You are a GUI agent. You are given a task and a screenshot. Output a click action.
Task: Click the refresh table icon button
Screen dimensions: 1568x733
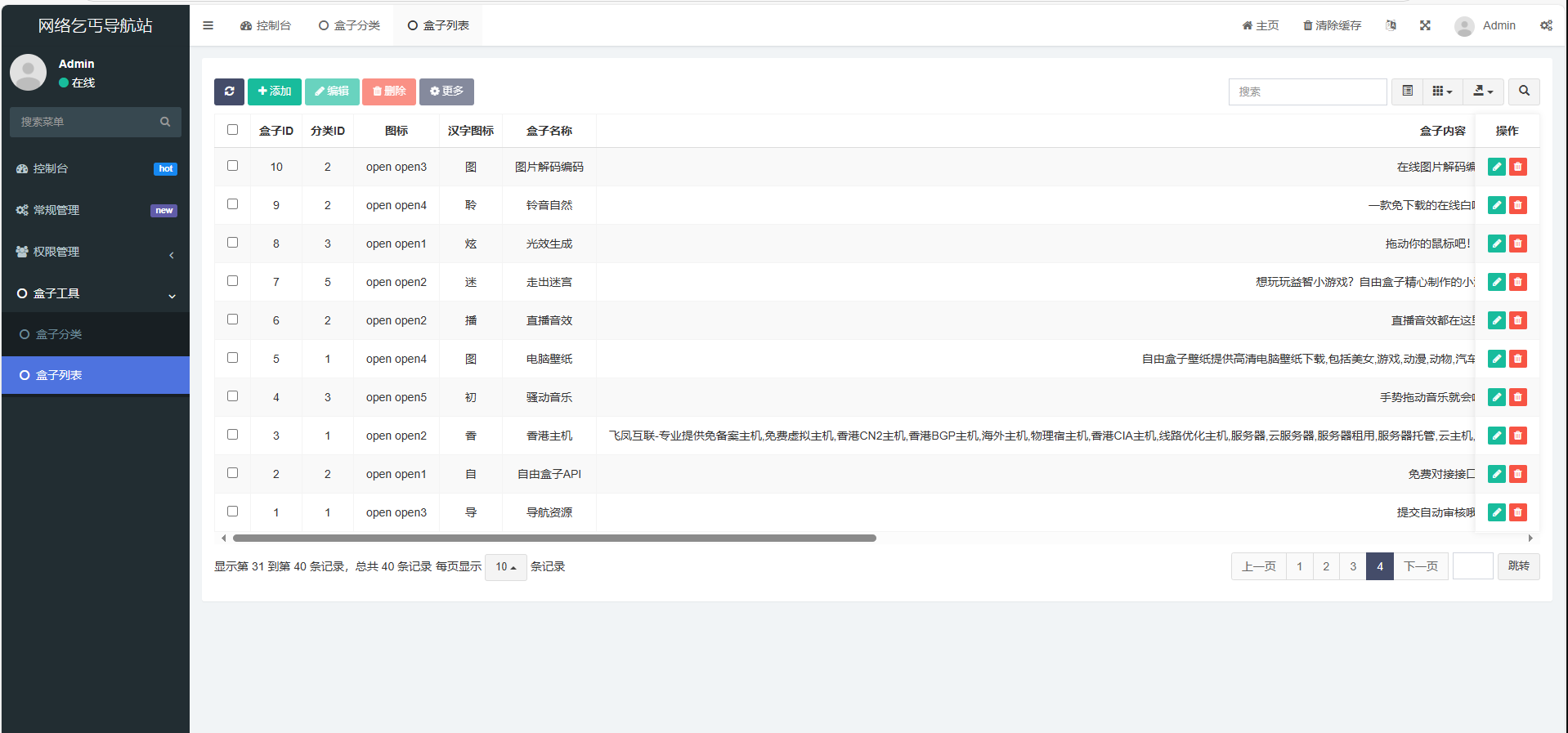[229, 92]
